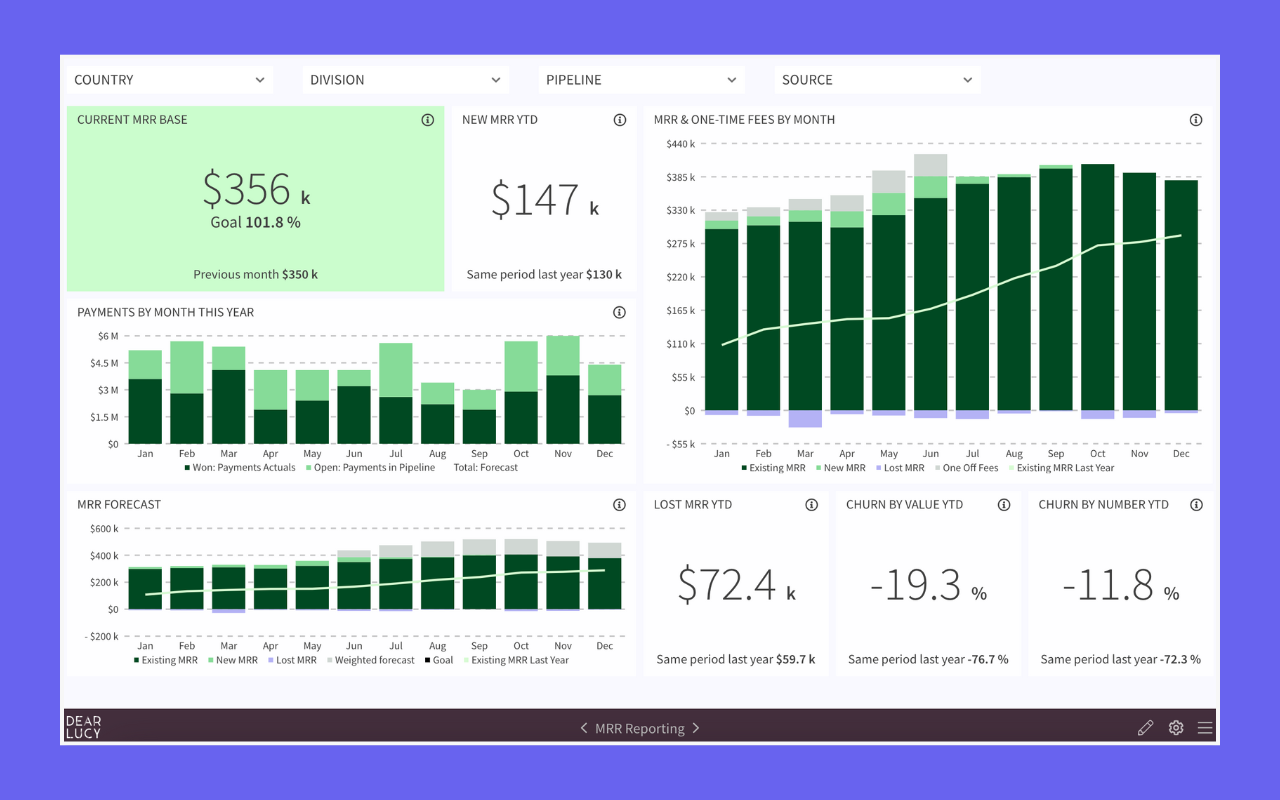Open the MRR Forecast info tooltip
This screenshot has width=1280, height=800.
point(619,504)
